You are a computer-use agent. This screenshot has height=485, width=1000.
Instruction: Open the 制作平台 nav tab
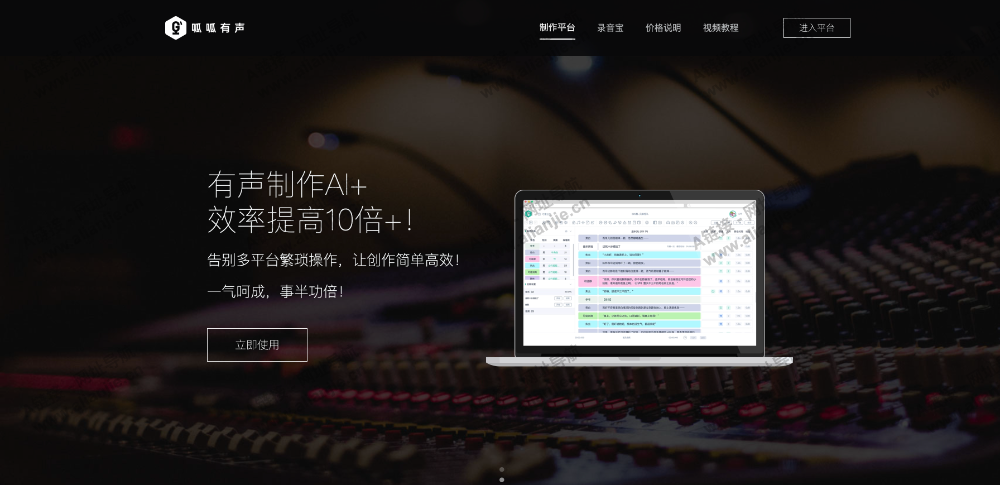coord(557,27)
